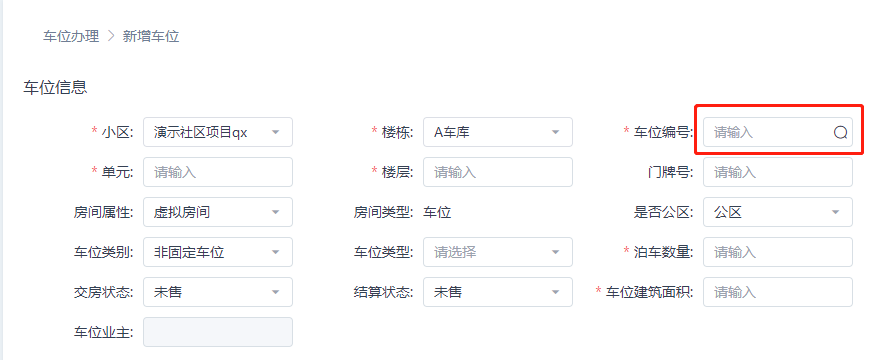The image size is (888, 360).
Task: Focus the 车位编号 input field
Action: (778, 132)
